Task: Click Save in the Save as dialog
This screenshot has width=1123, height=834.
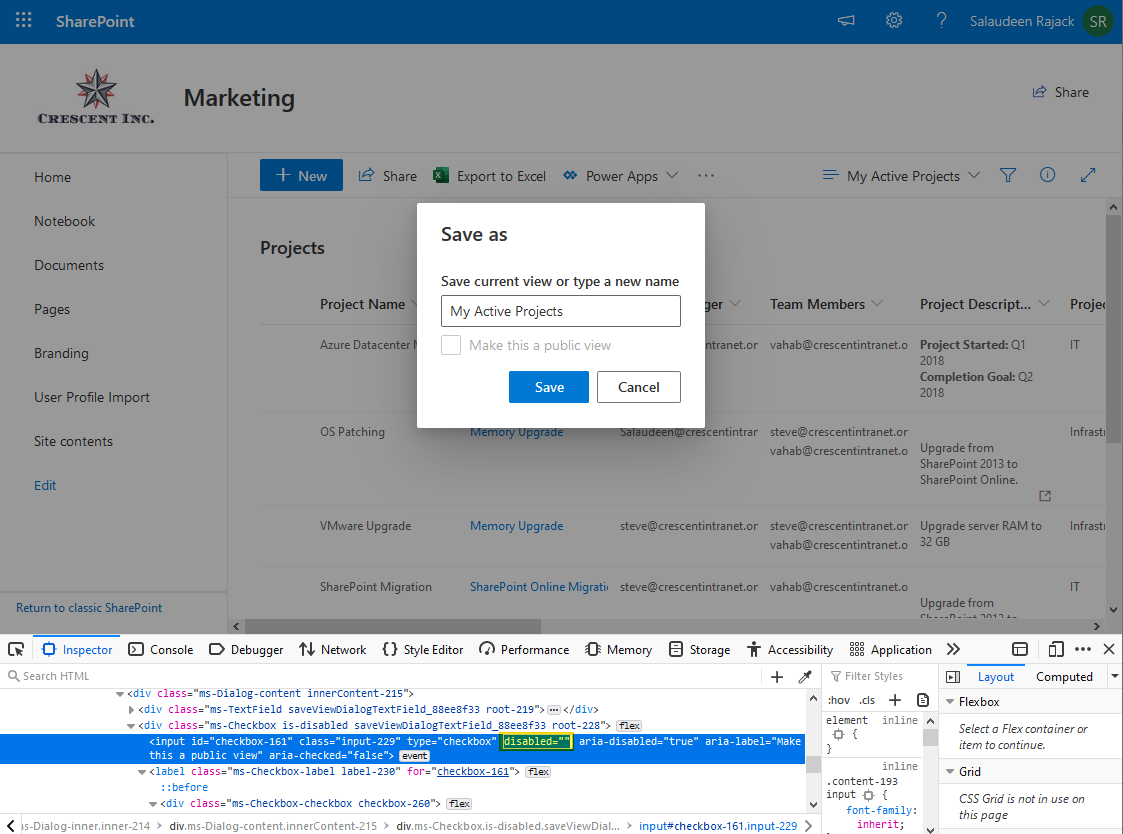Action: coord(548,387)
